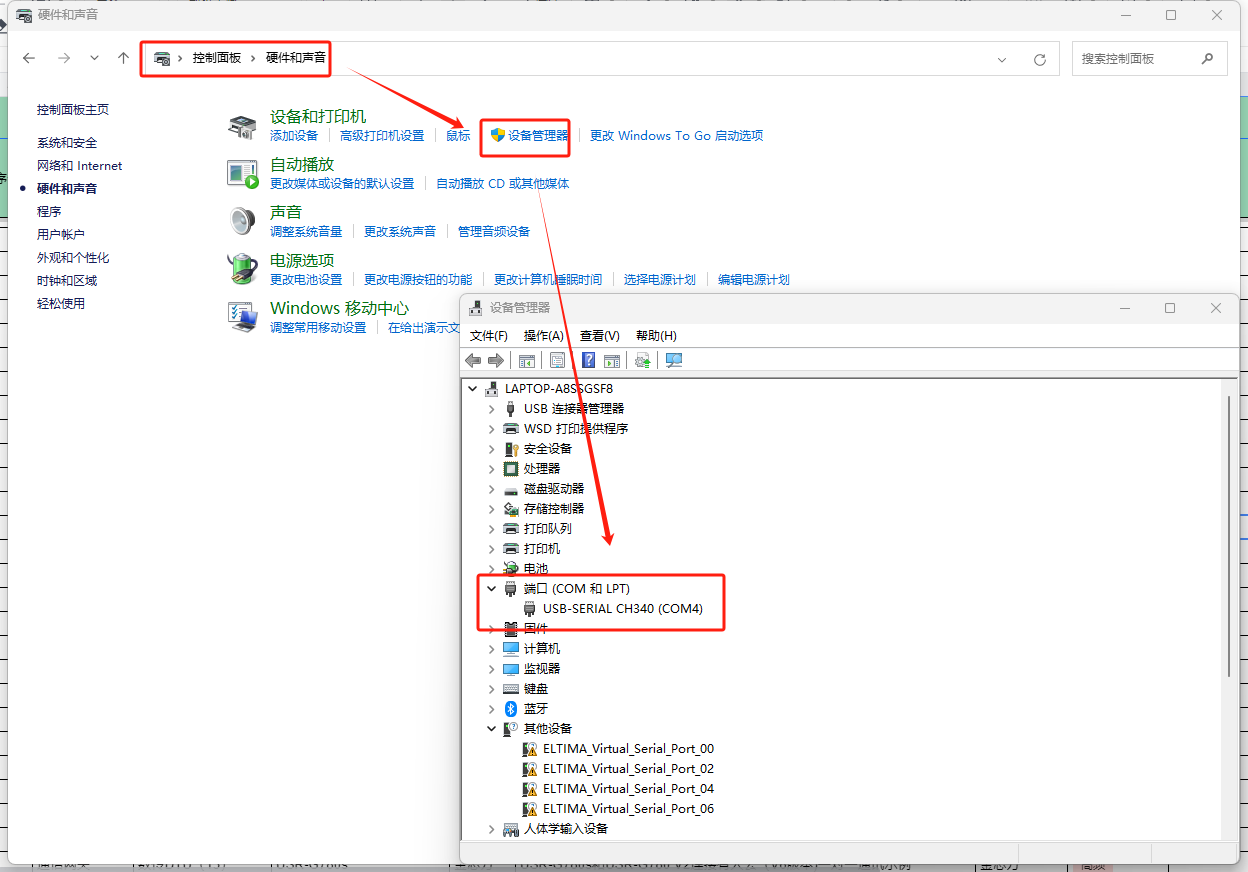Open the 帮助(H) menu
The image size is (1248, 872).
click(x=656, y=335)
